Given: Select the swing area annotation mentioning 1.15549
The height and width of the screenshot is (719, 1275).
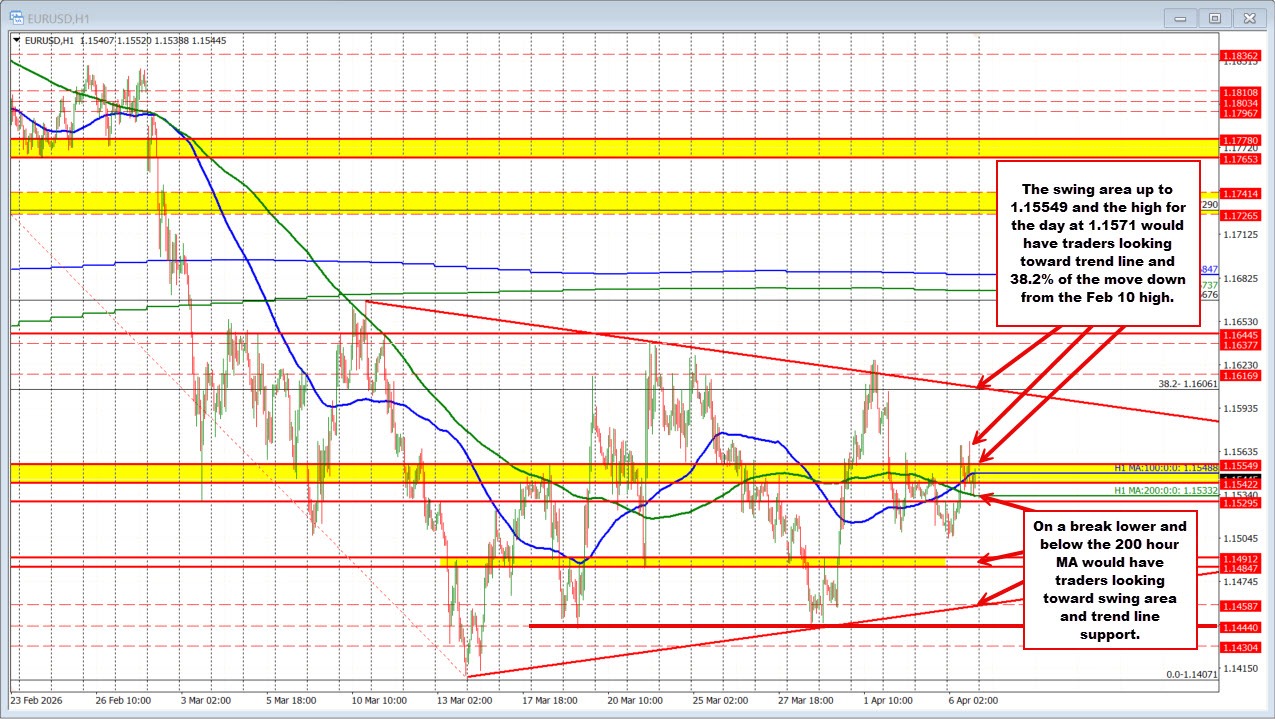Looking at the screenshot, I should click(x=1098, y=243).
